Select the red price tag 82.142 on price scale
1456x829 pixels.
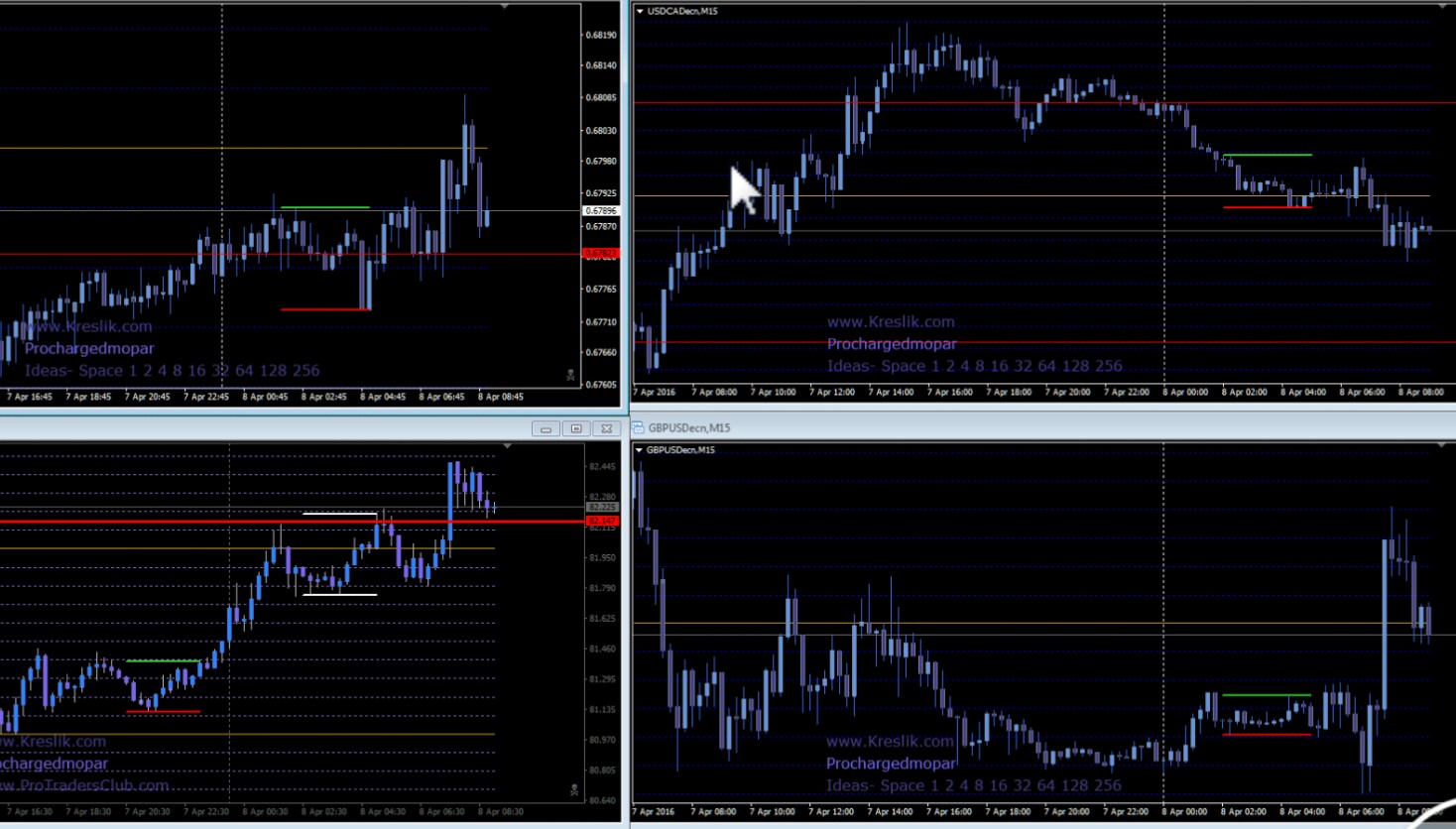(x=602, y=521)
